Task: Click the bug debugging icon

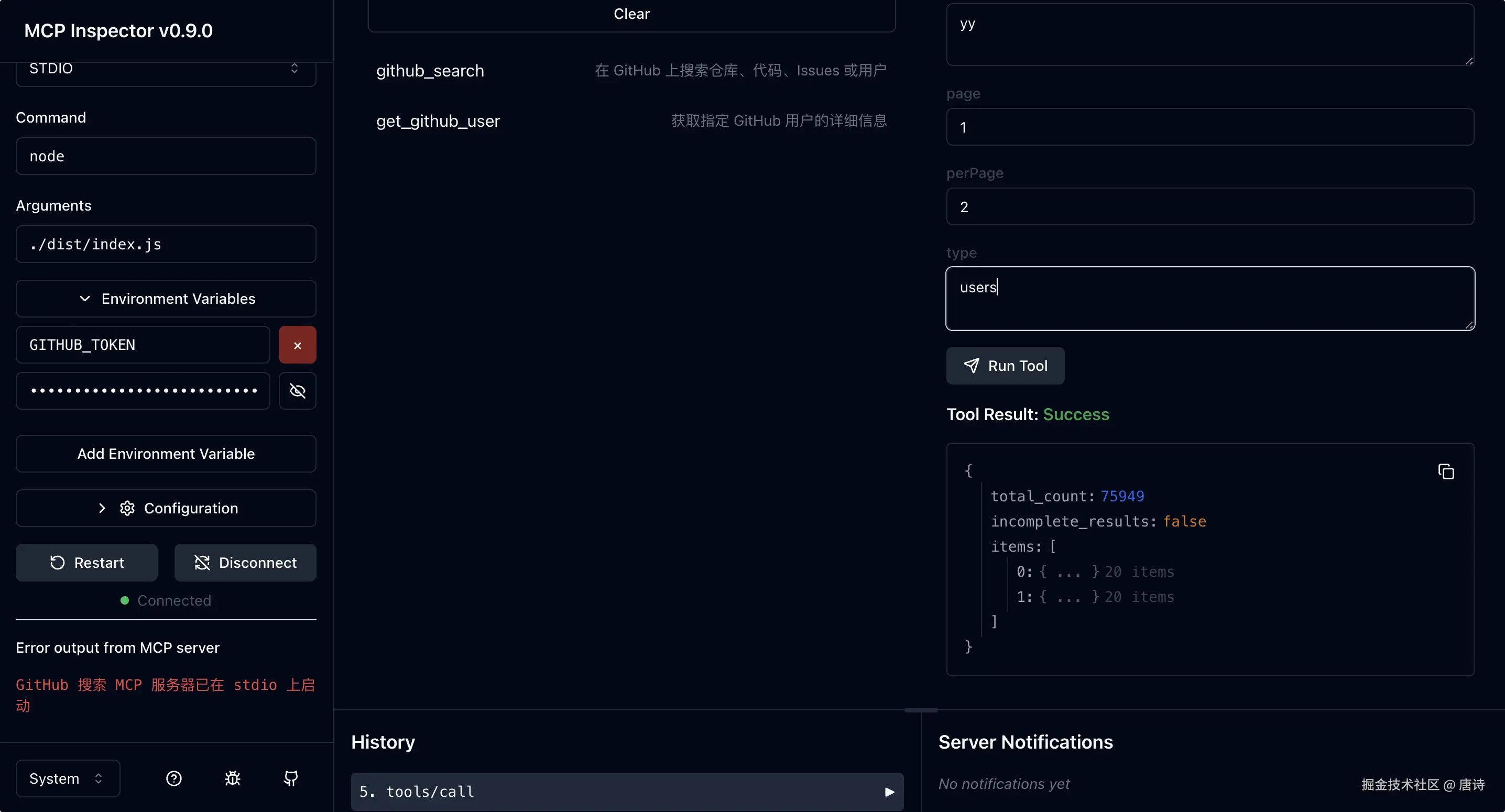Action: click(233, 778)
